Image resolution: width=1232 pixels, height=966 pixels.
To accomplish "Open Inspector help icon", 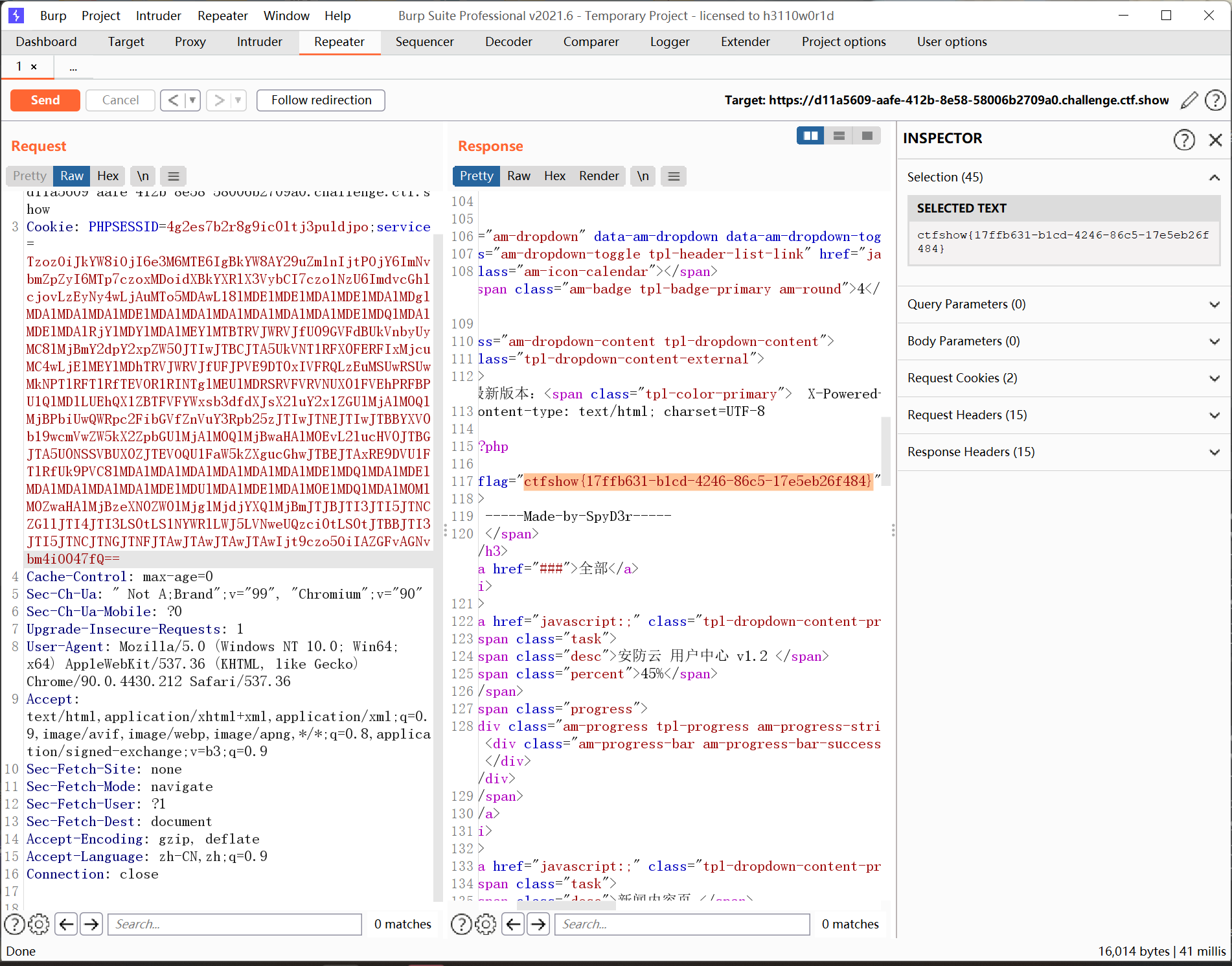I will [x=1184, y=139].
